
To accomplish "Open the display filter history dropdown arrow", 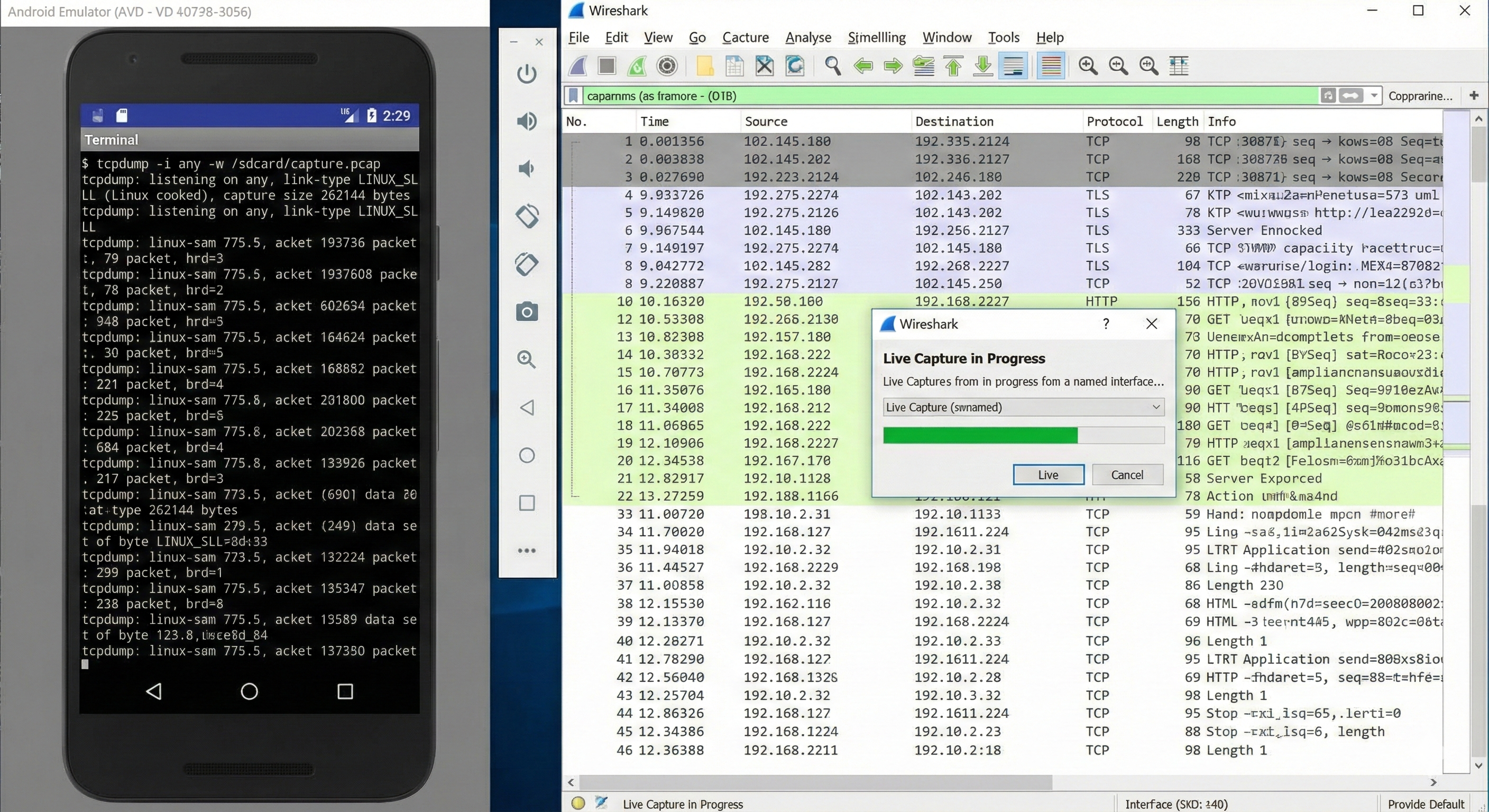I will click(1373, 96).
